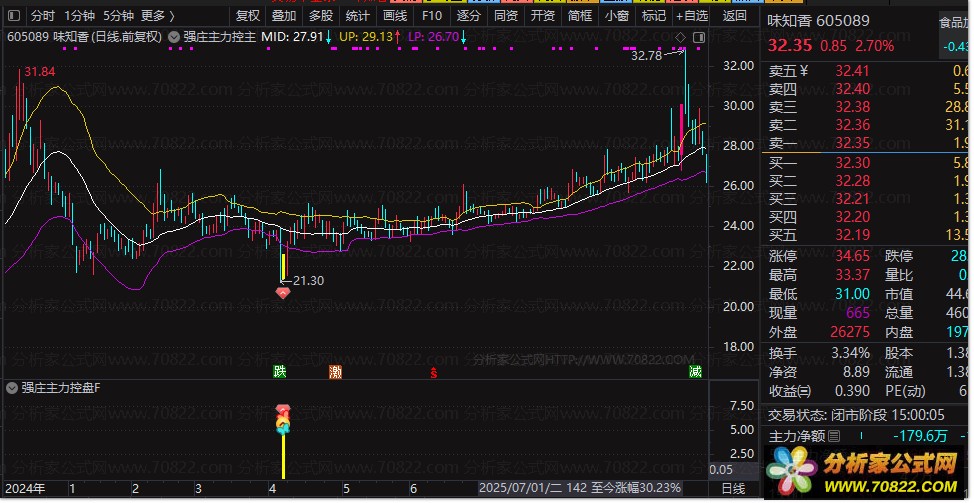Click the stock title 味知香 605089

[x=819, y=21]
